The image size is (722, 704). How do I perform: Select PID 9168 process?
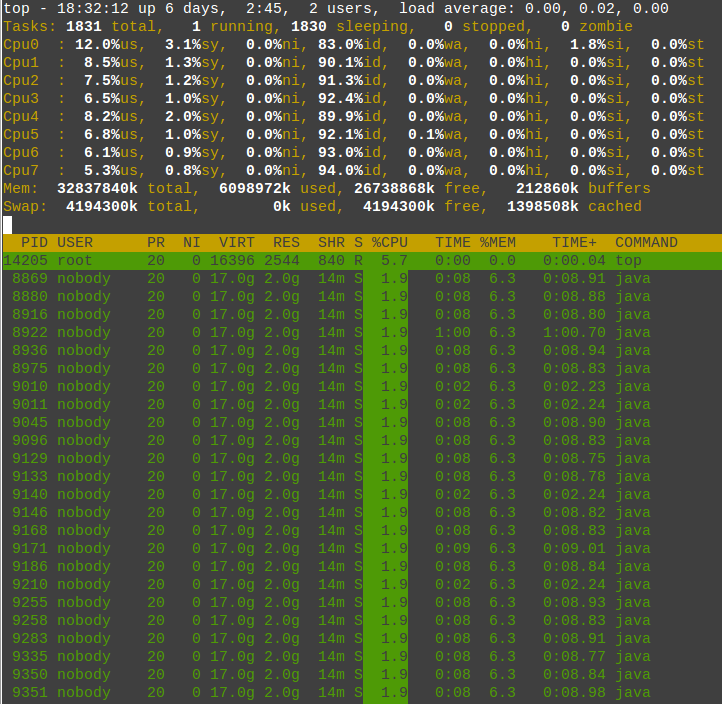[361, 530]
